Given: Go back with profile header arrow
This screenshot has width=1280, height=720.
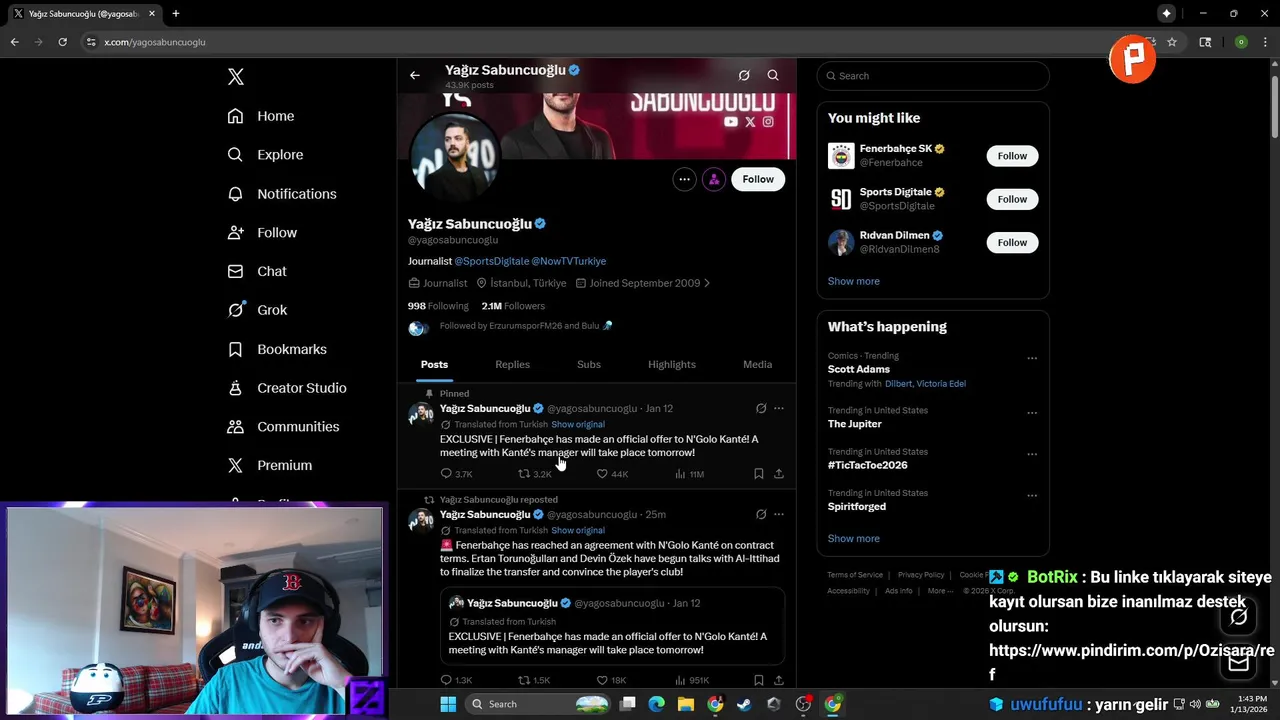Looking at the screenshot, I should [x=415, y=75].
